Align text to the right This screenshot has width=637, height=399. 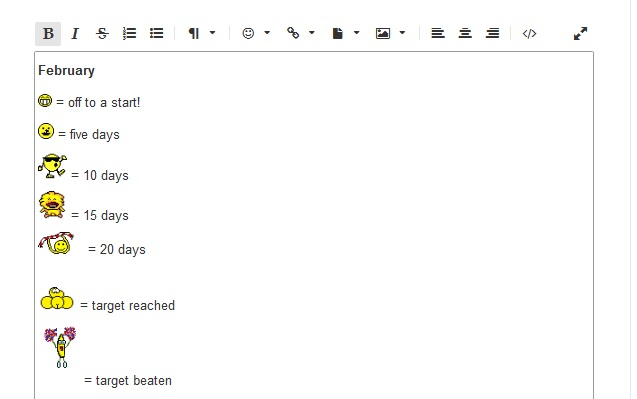click(x=492, y=33)
